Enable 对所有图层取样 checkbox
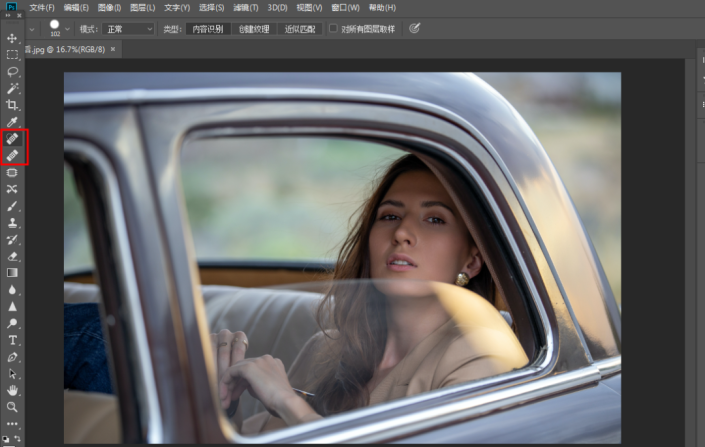This screenshot has width=705, height=447. pos(334,29)
